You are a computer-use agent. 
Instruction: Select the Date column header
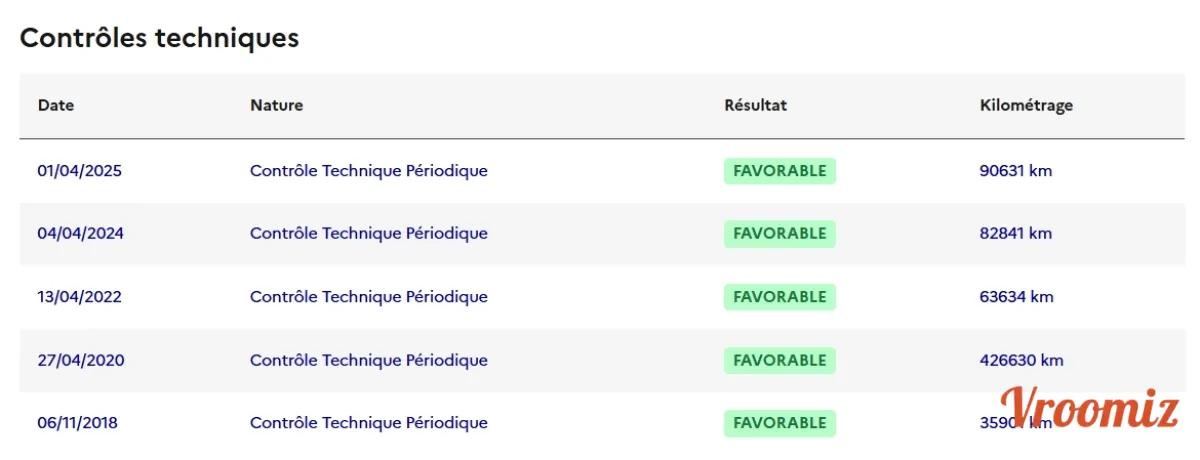click(56, 105)
